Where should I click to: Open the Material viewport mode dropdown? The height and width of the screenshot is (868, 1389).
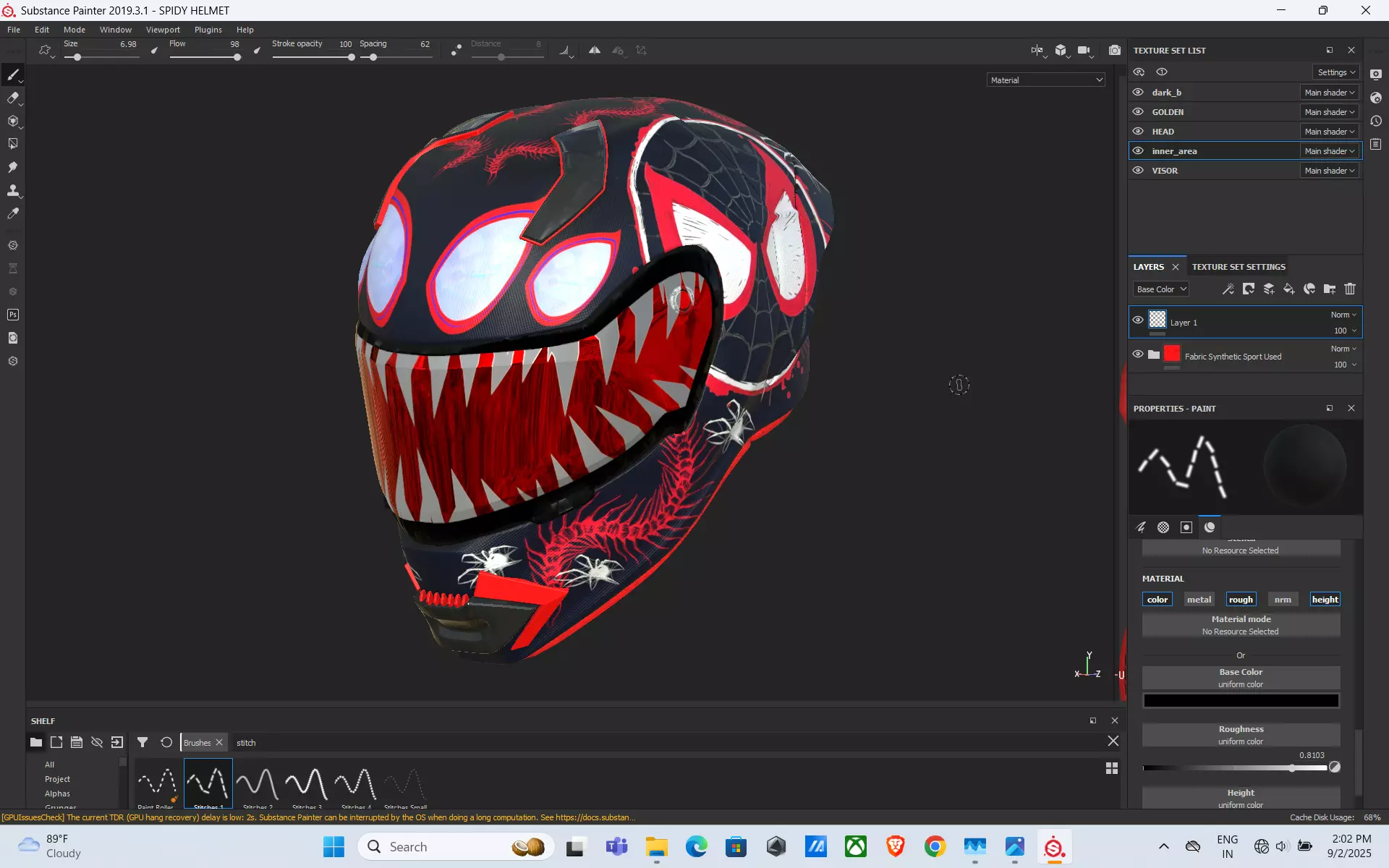(1046, 80)
